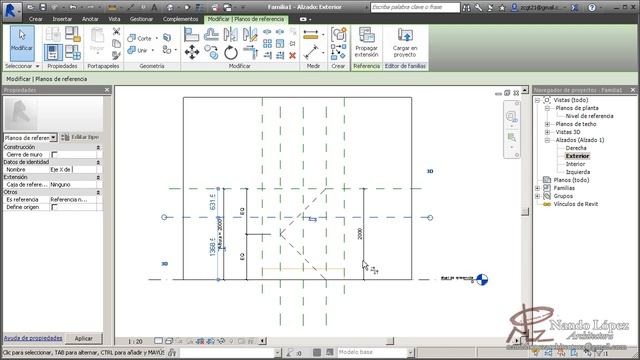Viewport: 640px width, 360px height.
Task: Open the Crear ribbon tab
Action: [x=36, y=19]
